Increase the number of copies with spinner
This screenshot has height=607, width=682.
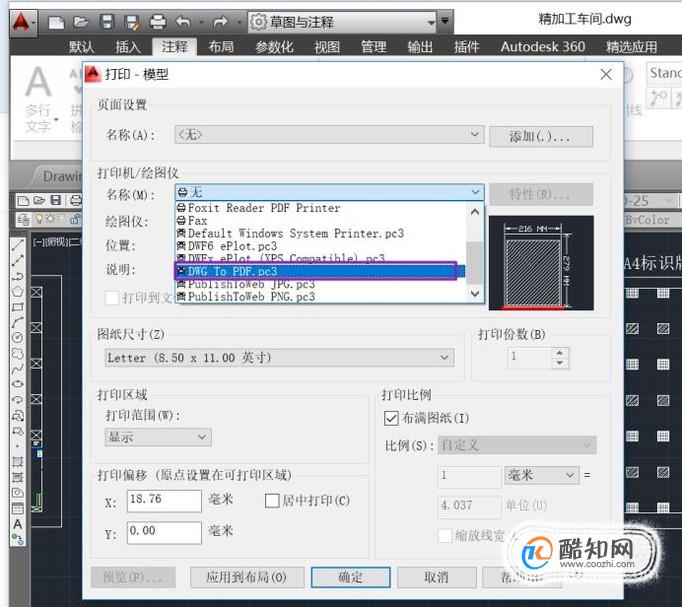tap(560, 353)
